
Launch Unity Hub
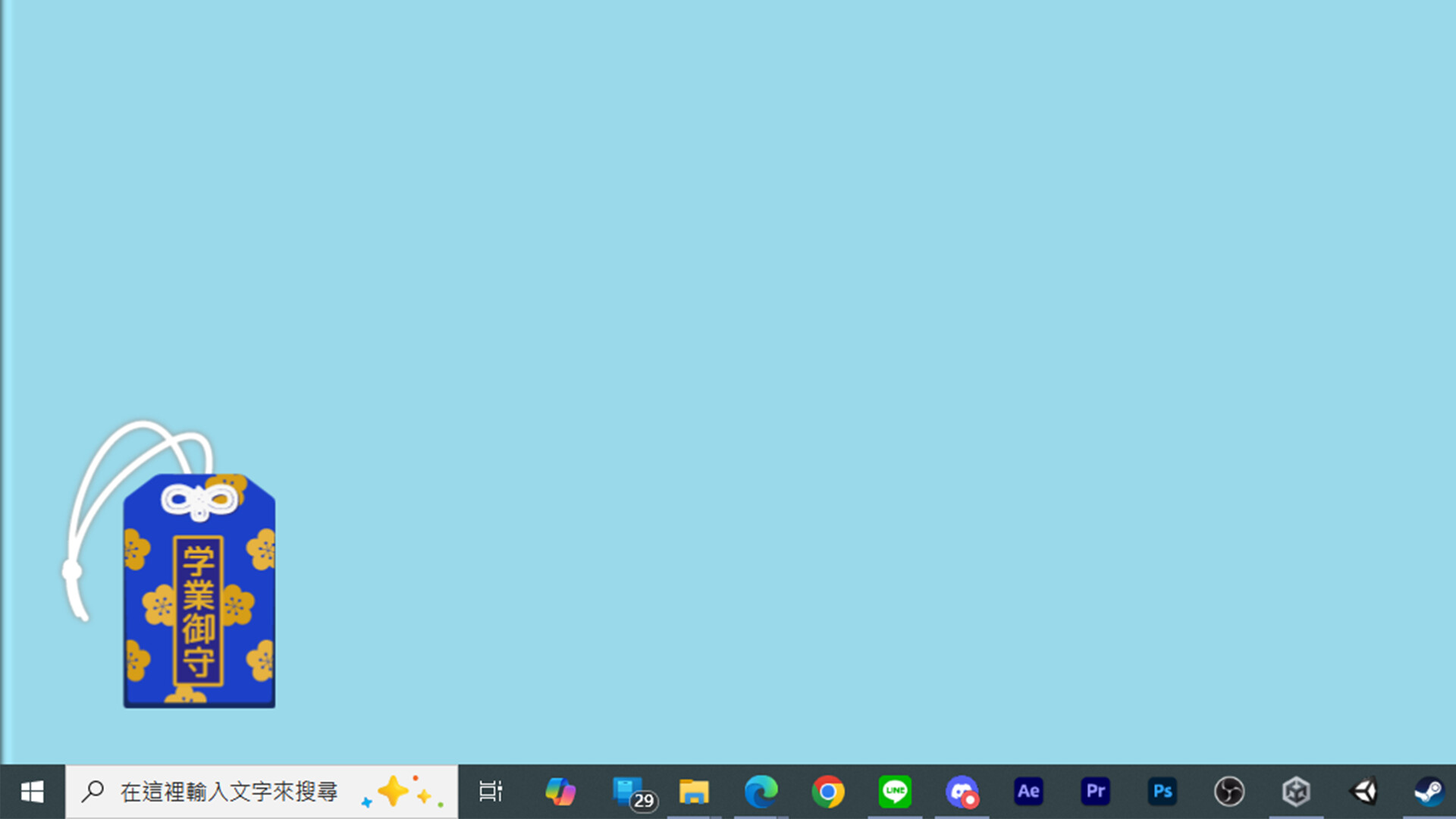coord(1295,792)
